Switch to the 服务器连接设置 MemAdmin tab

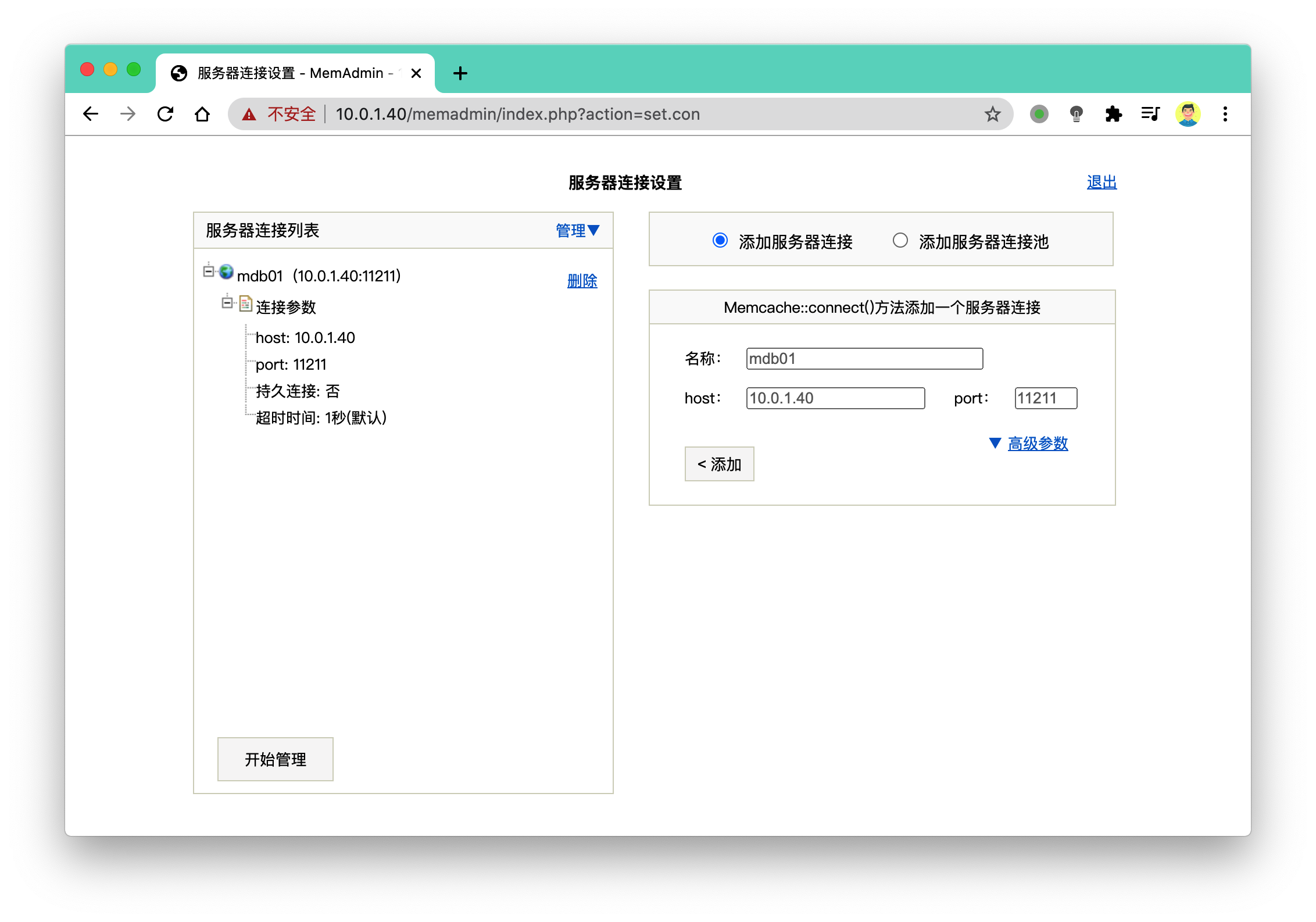coord(295,73)
